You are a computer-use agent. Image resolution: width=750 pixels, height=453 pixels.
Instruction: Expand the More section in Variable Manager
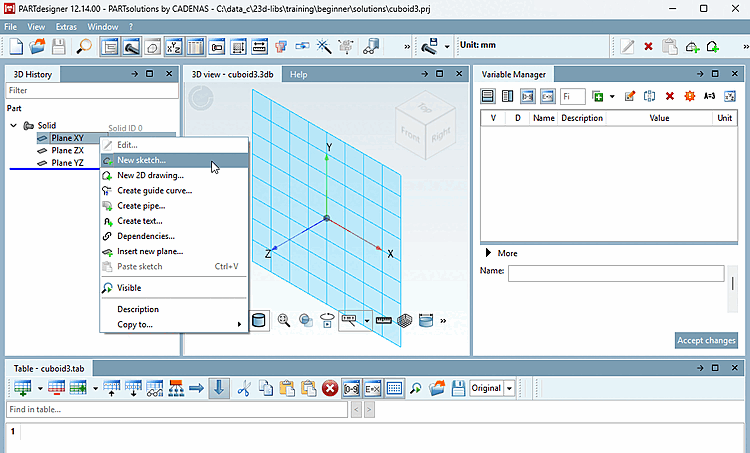(x=488, y=253)
